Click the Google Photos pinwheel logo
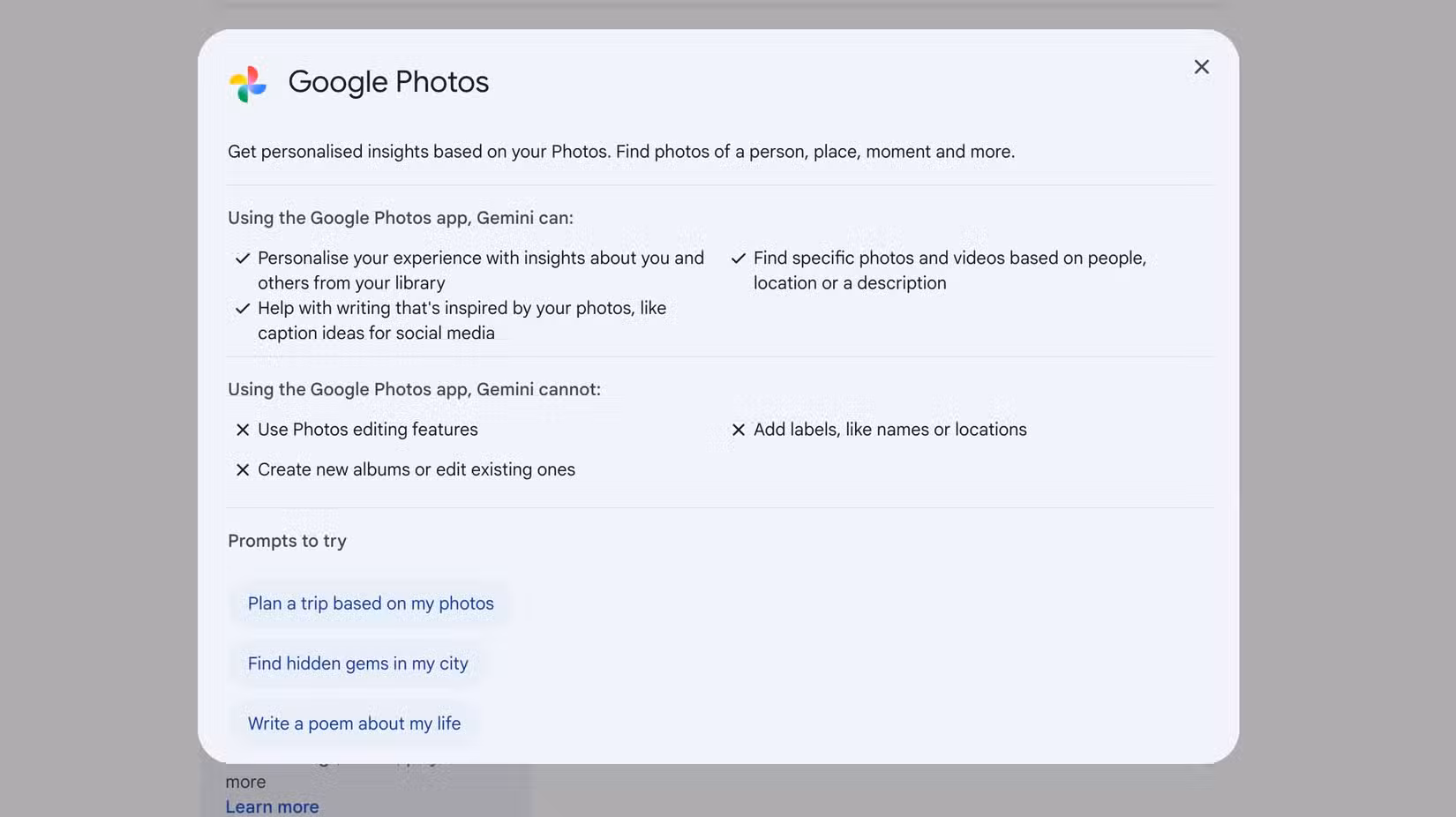1456x817 pixels. pyautogui.click(x=248, y=84)
